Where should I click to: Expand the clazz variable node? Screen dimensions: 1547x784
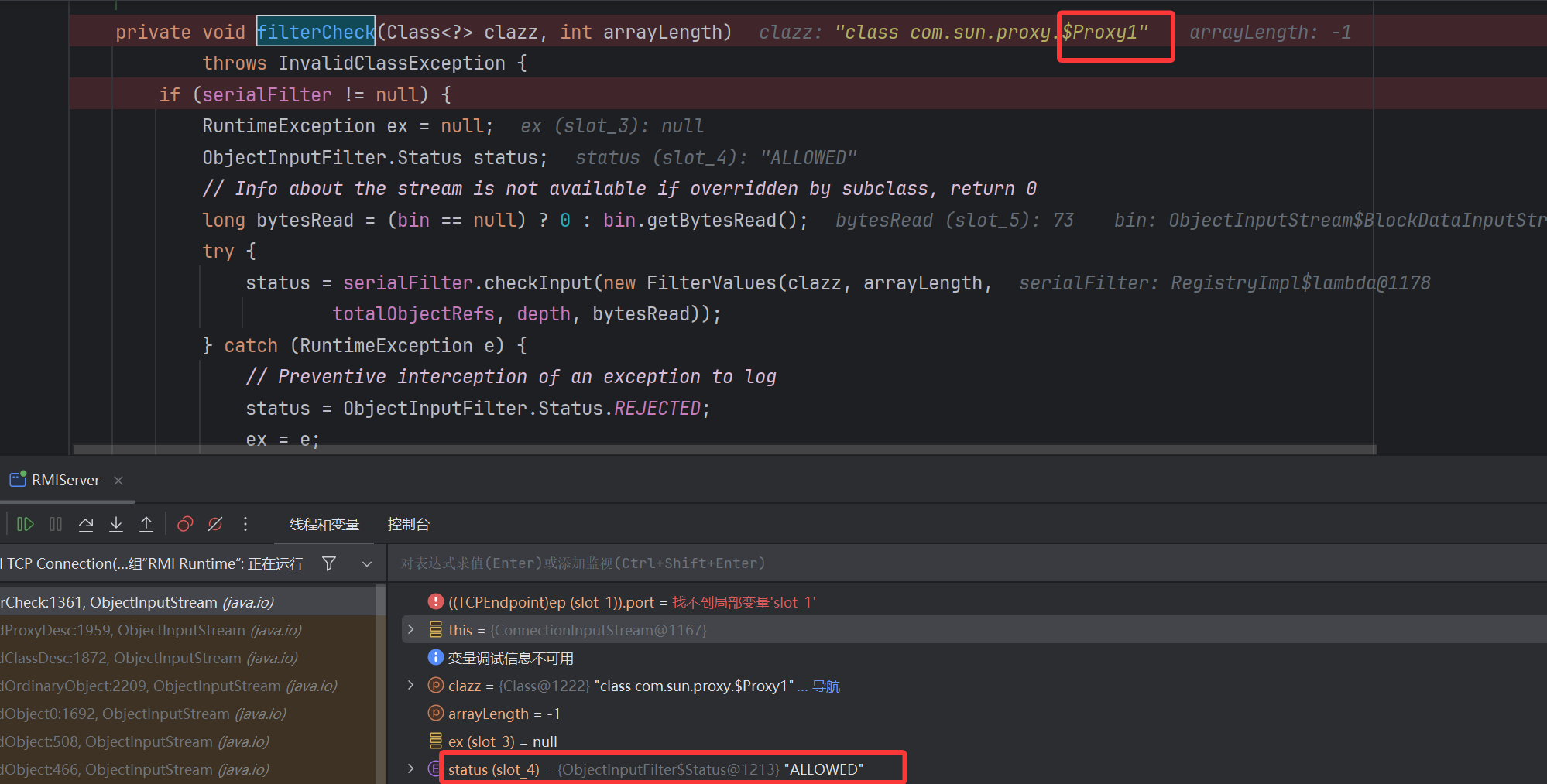point(411,686)
